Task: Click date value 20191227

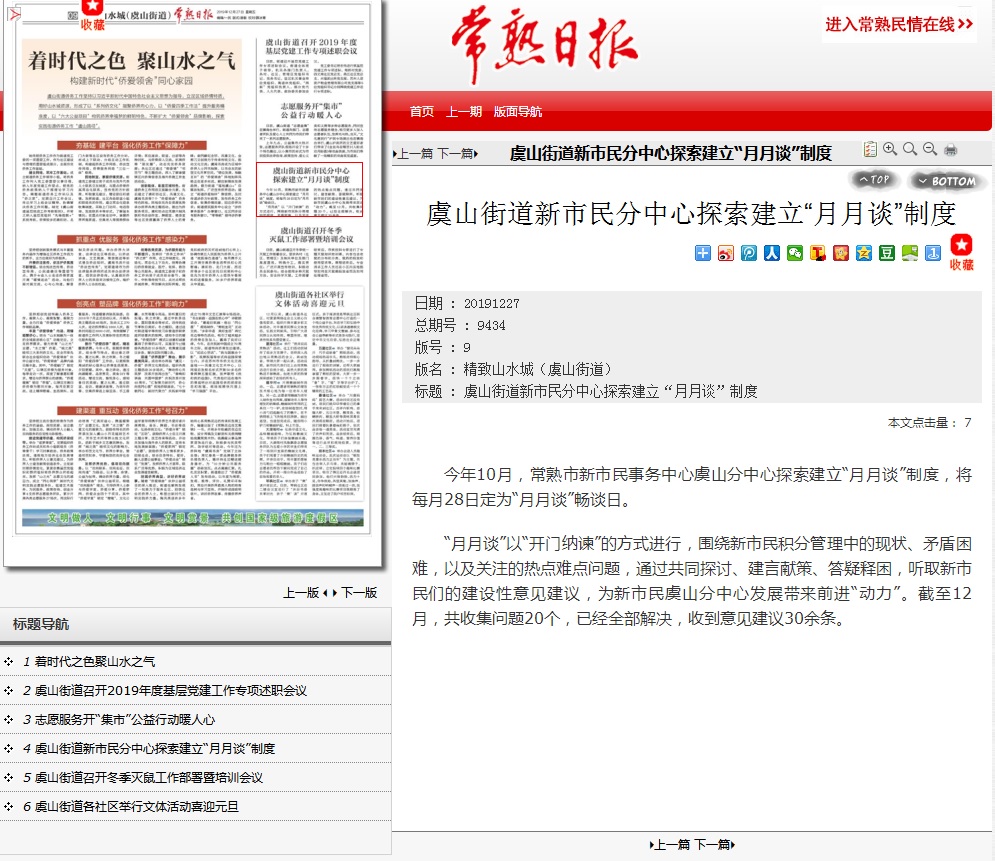Action: [x=492, y=303]
